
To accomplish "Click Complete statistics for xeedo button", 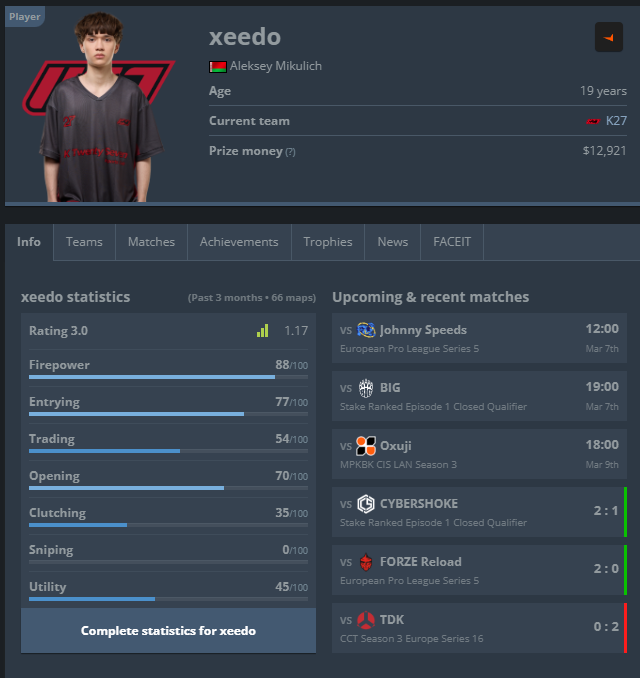I will [x=168, y=630].
